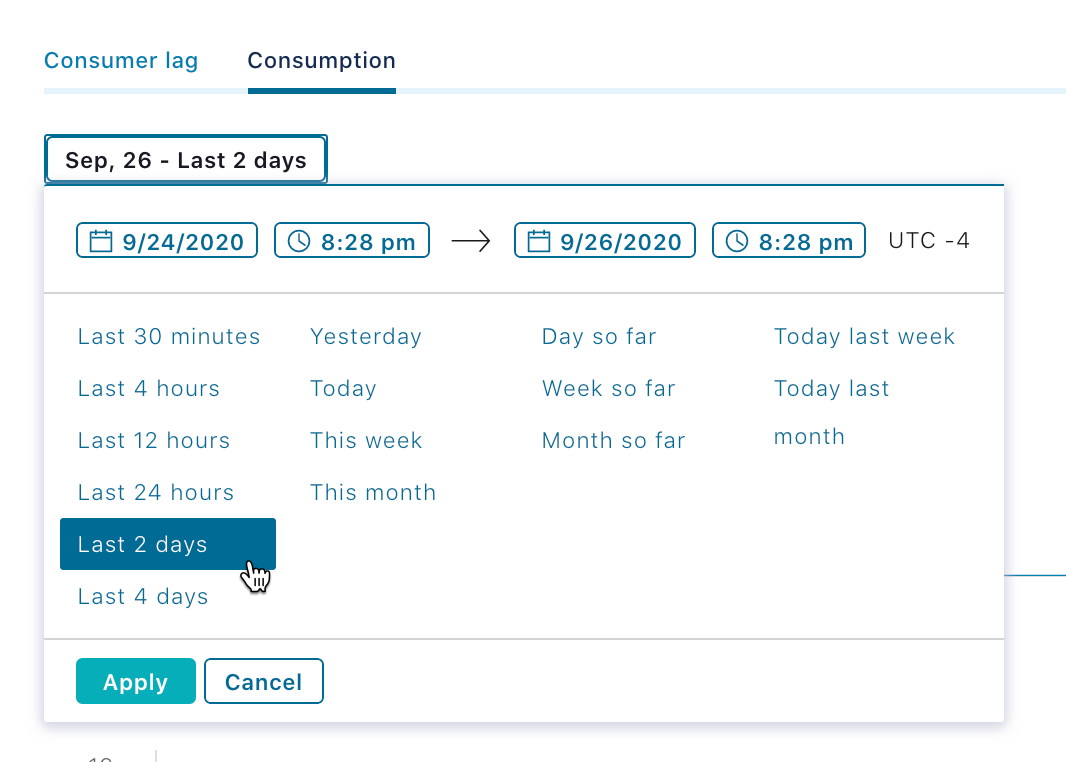The width and height of the screenshot is (1066, 762).
Task: Choose the Today preset
Action: coord(343,388)
